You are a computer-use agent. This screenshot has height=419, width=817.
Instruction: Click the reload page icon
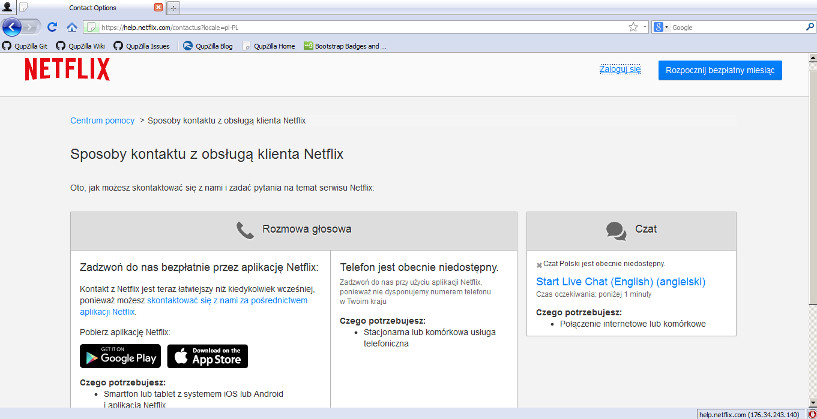[x=54, y=27]
